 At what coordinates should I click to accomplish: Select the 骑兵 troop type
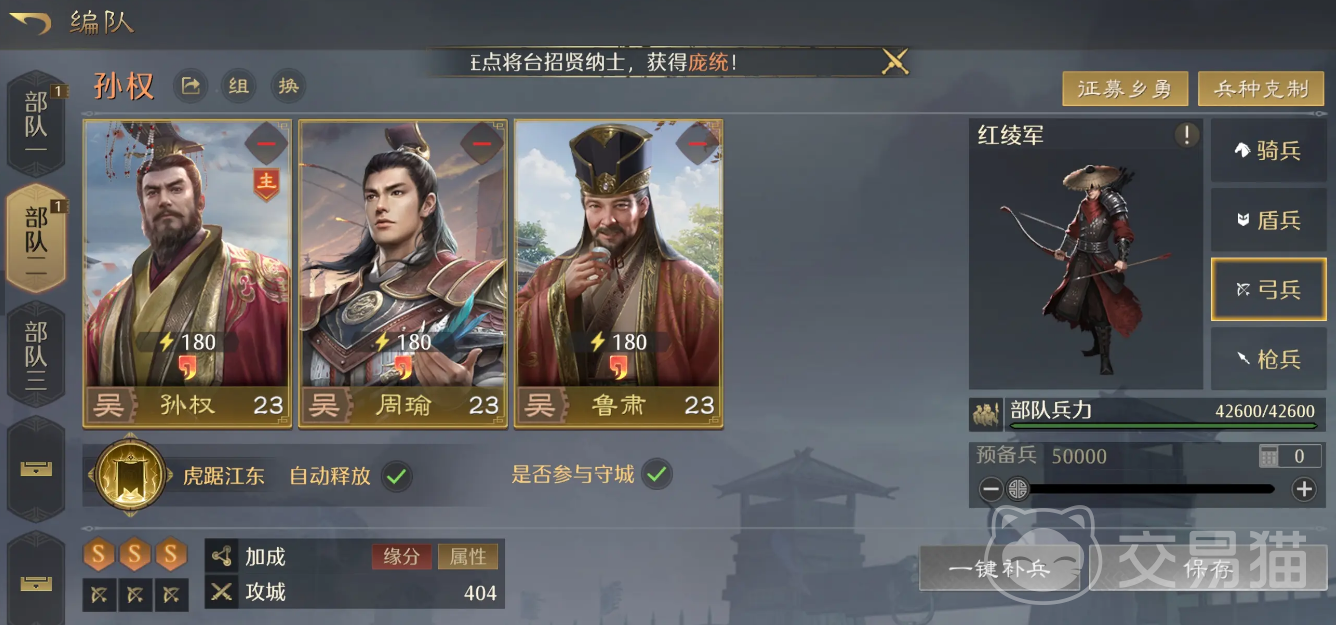1269,151
